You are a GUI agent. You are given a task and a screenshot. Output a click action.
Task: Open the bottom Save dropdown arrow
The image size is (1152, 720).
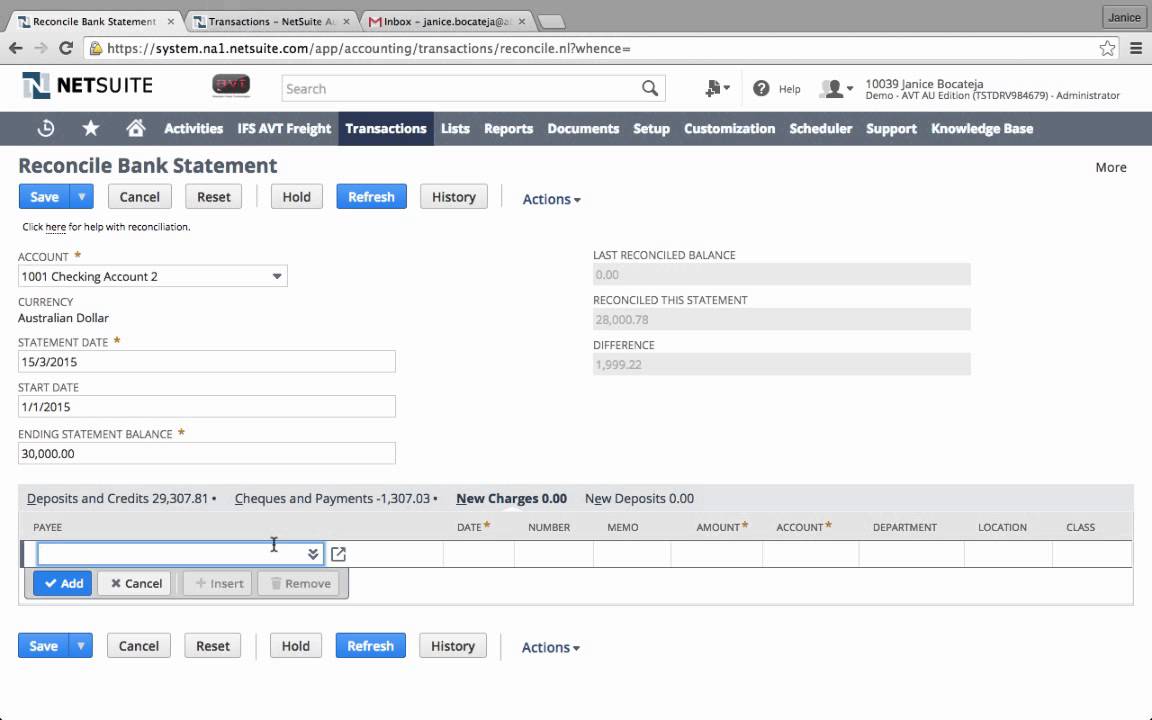click(81, 646)
